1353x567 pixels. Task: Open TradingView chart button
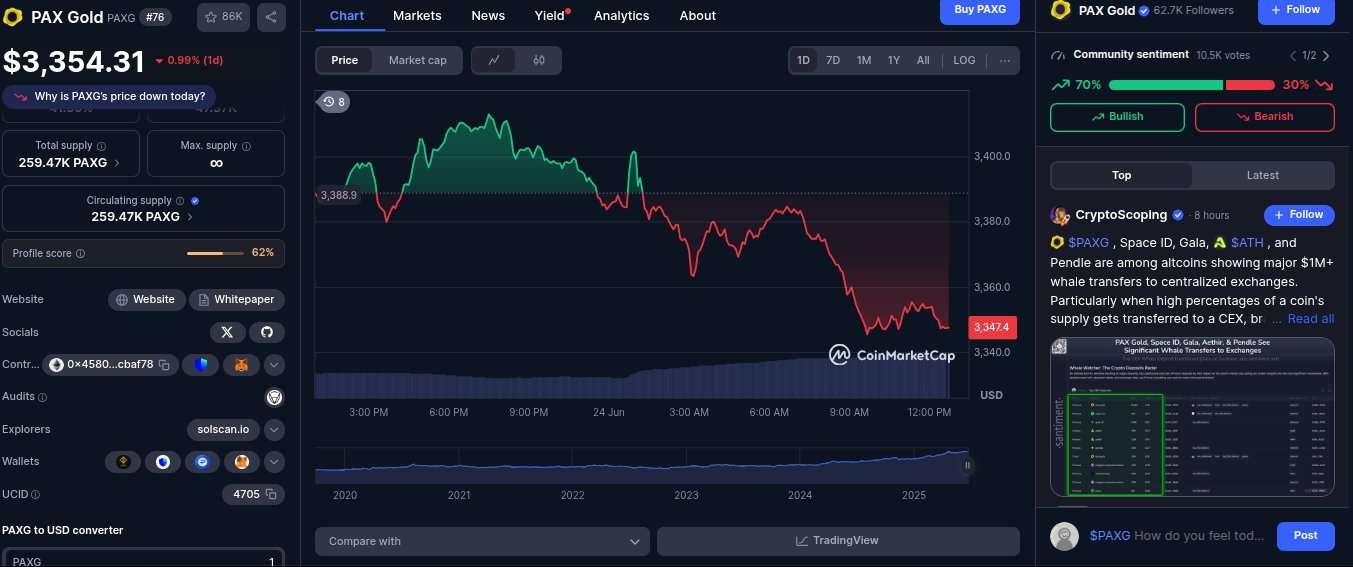point(838,541)
